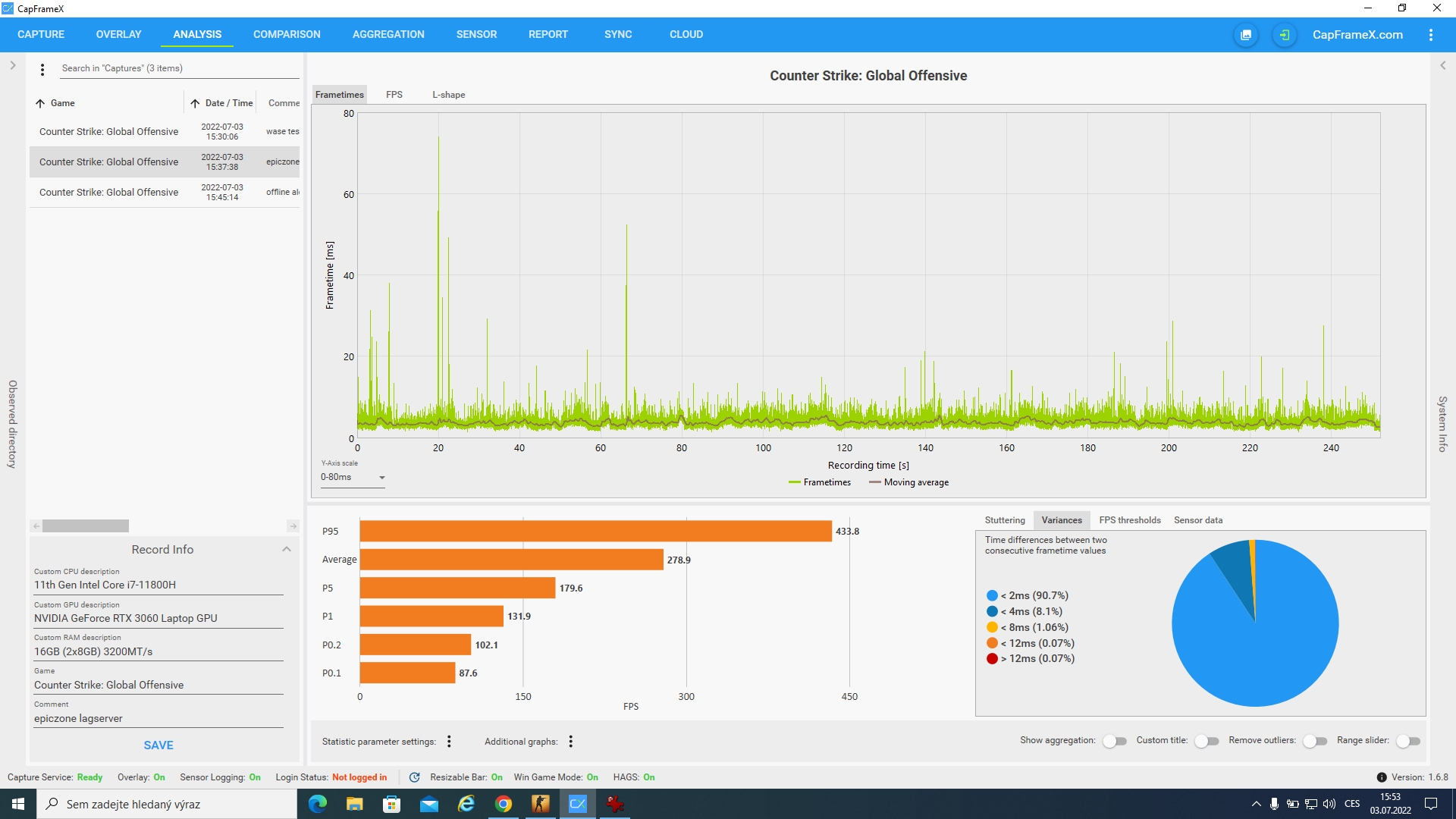Open captures list options three-dot menu
This screenshot has width=1456, height=819.
tap(42, 69)
